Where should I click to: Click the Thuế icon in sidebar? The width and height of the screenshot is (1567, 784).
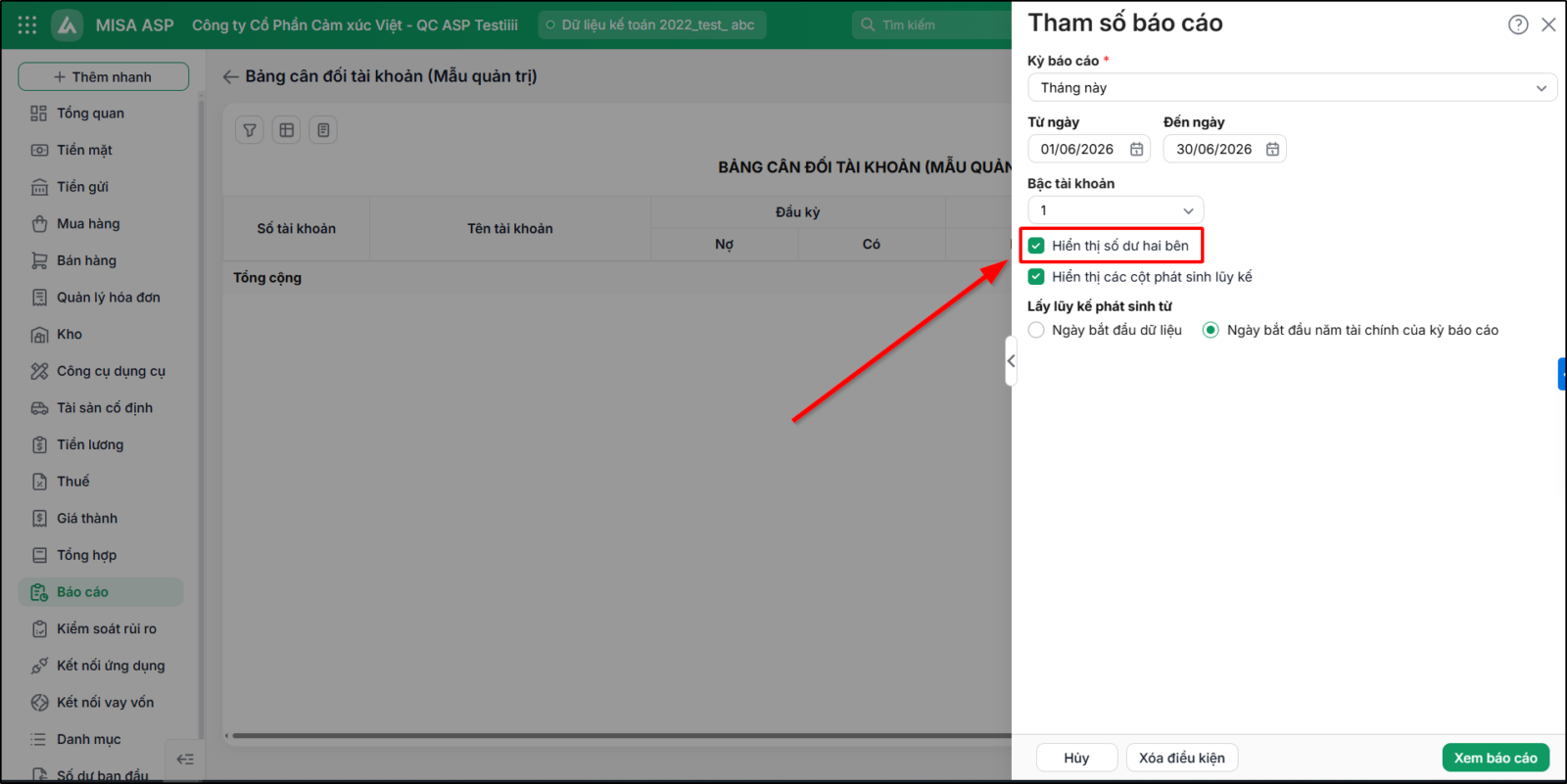coord(39,482)
